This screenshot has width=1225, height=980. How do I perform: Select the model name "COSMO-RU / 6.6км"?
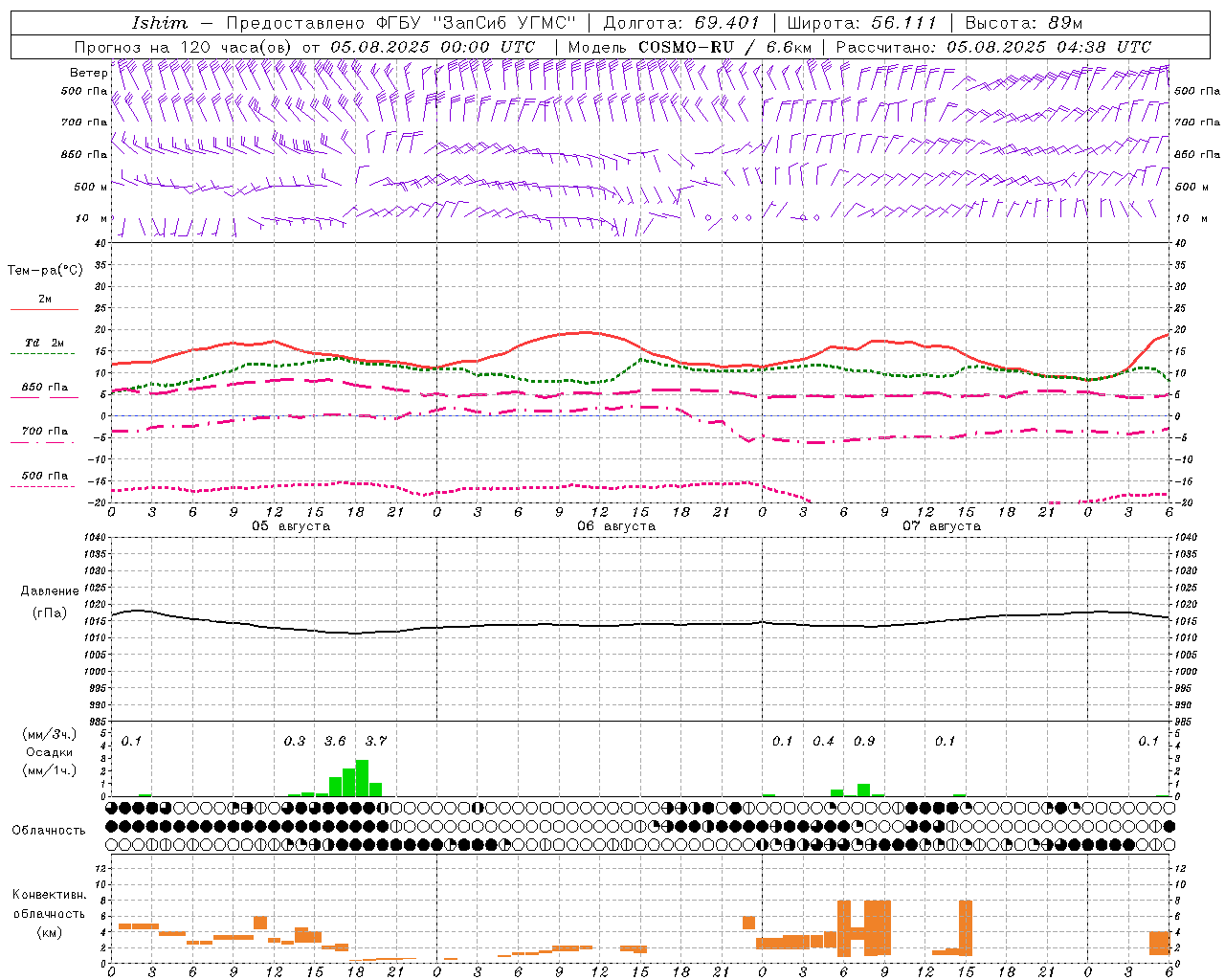725,47
